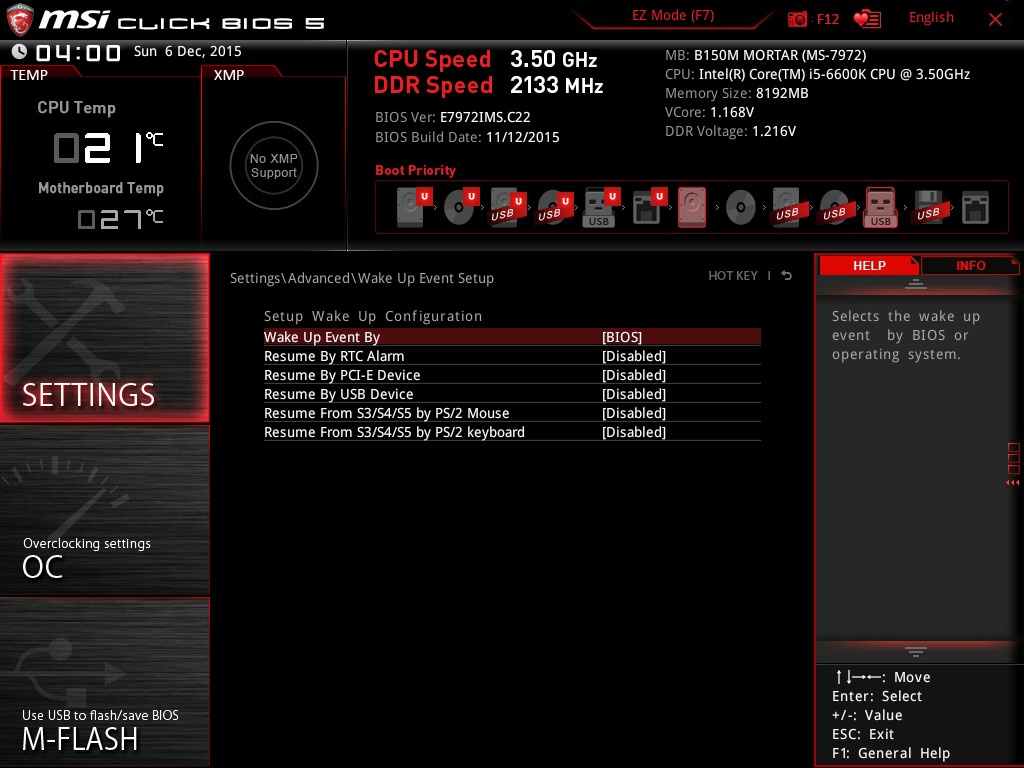The height and width of the screenshot is (768, 1024).
Task: Click the VCore 1.168V reading
Action: pos(709,112)
